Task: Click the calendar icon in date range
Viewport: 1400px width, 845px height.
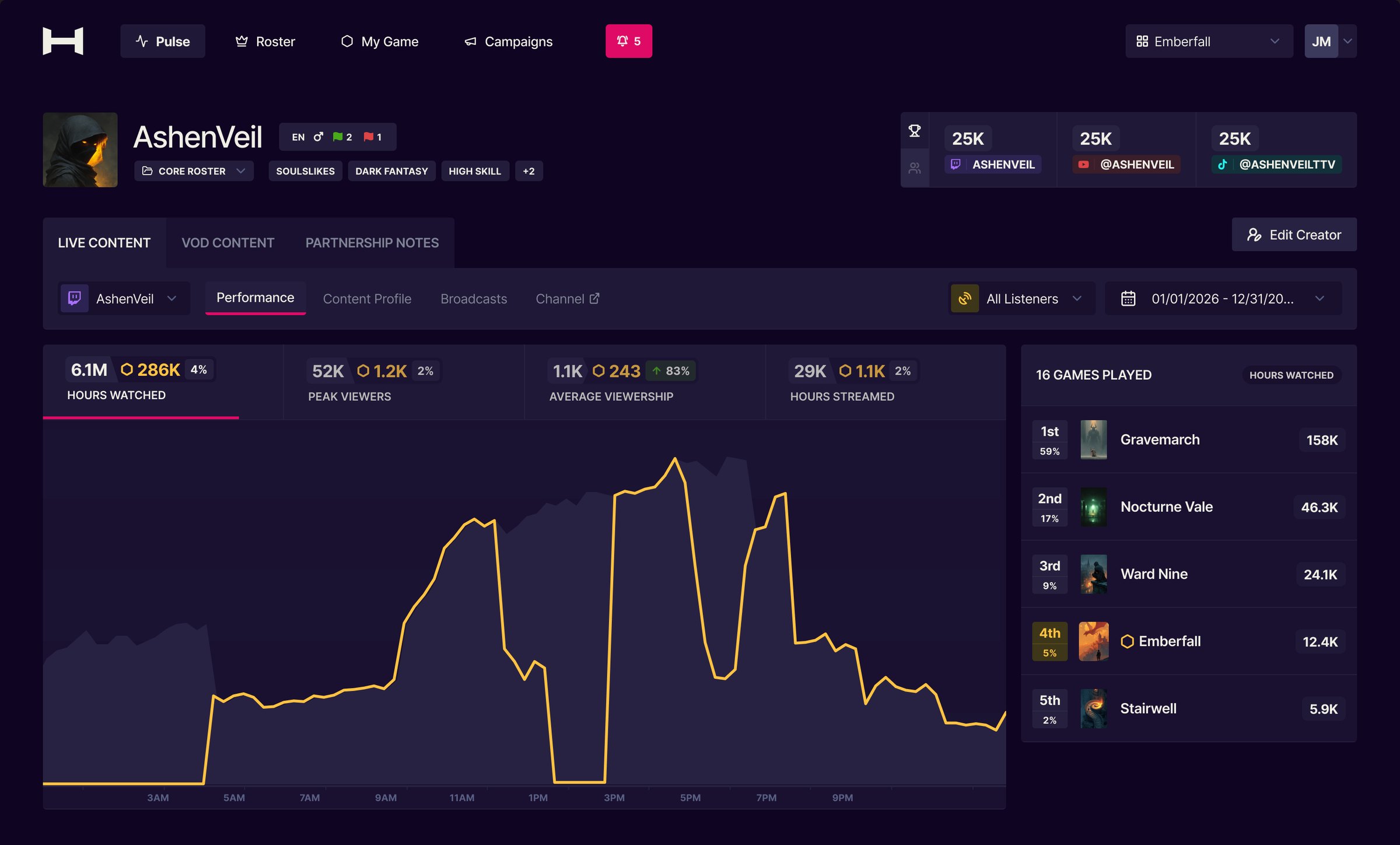Action: 1128,299
